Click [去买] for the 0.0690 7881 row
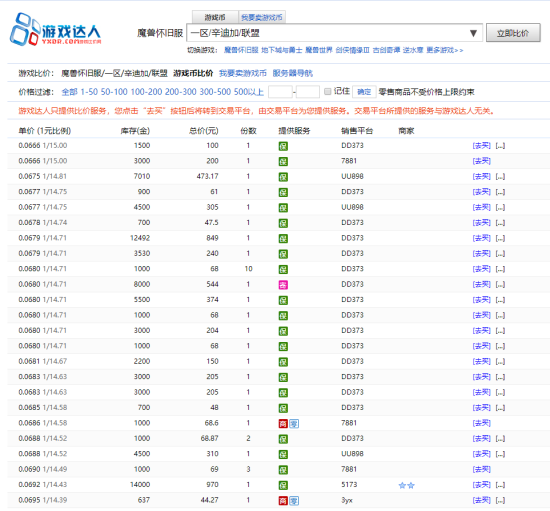The width and height of the screenshot is (550, 511). [x=482, y=470]
